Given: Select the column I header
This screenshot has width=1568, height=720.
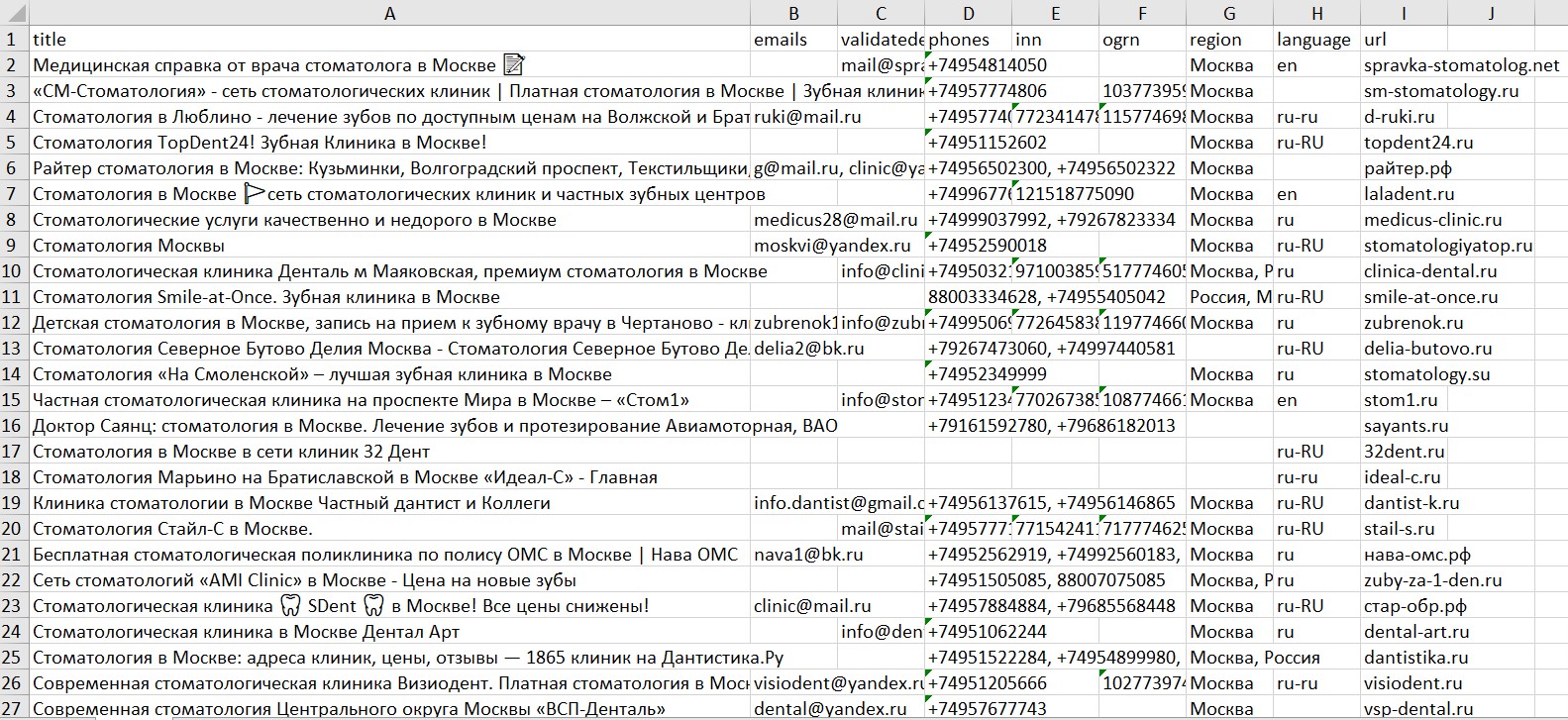Looking at the screenshot, I should coord(1404,14).
